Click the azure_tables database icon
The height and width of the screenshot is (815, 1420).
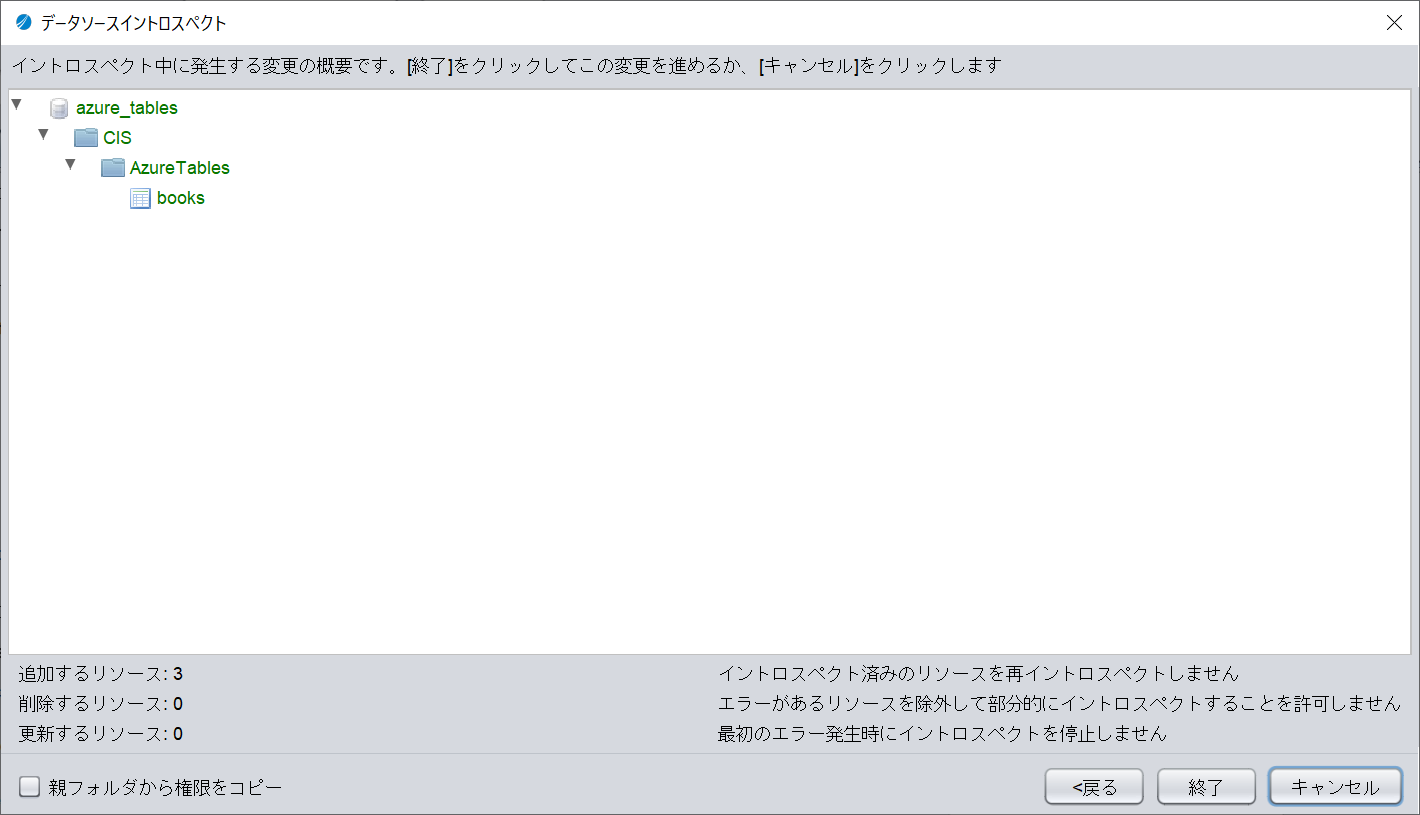[x=59, y=108]
